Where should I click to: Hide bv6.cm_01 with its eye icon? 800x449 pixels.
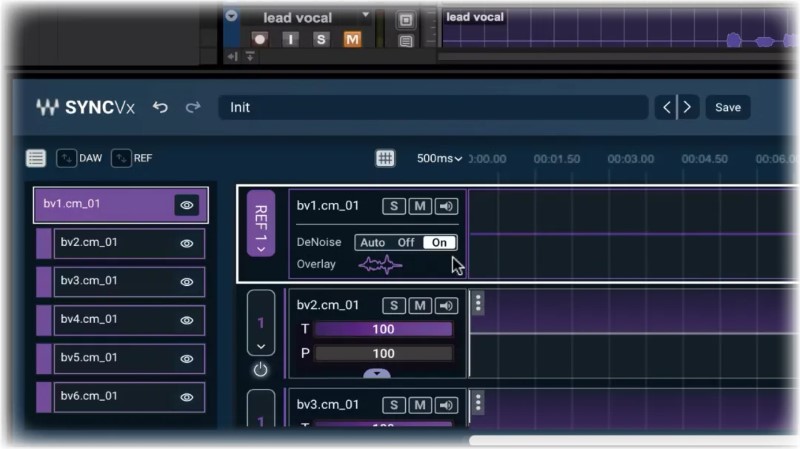click(x=187, y=397)
